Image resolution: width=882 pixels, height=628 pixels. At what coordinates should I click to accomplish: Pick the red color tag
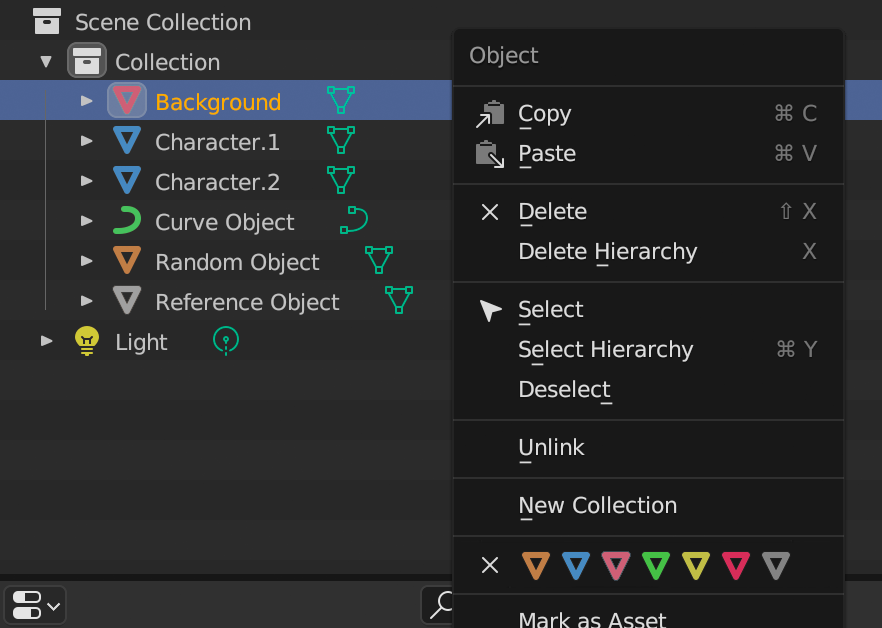735,565
